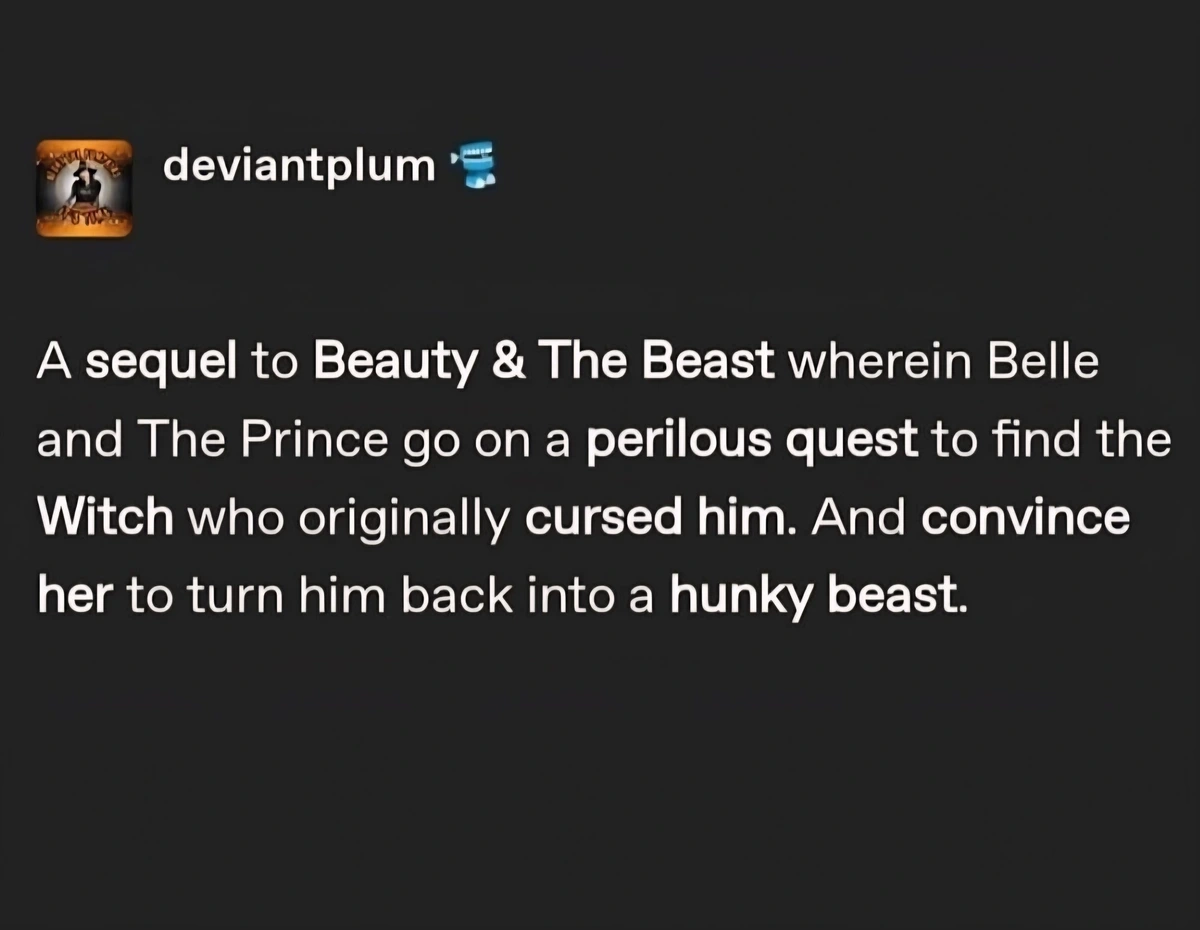Click "The Prince" in the post text
This screenshot has height=930, width=1200.
(266, 441)
